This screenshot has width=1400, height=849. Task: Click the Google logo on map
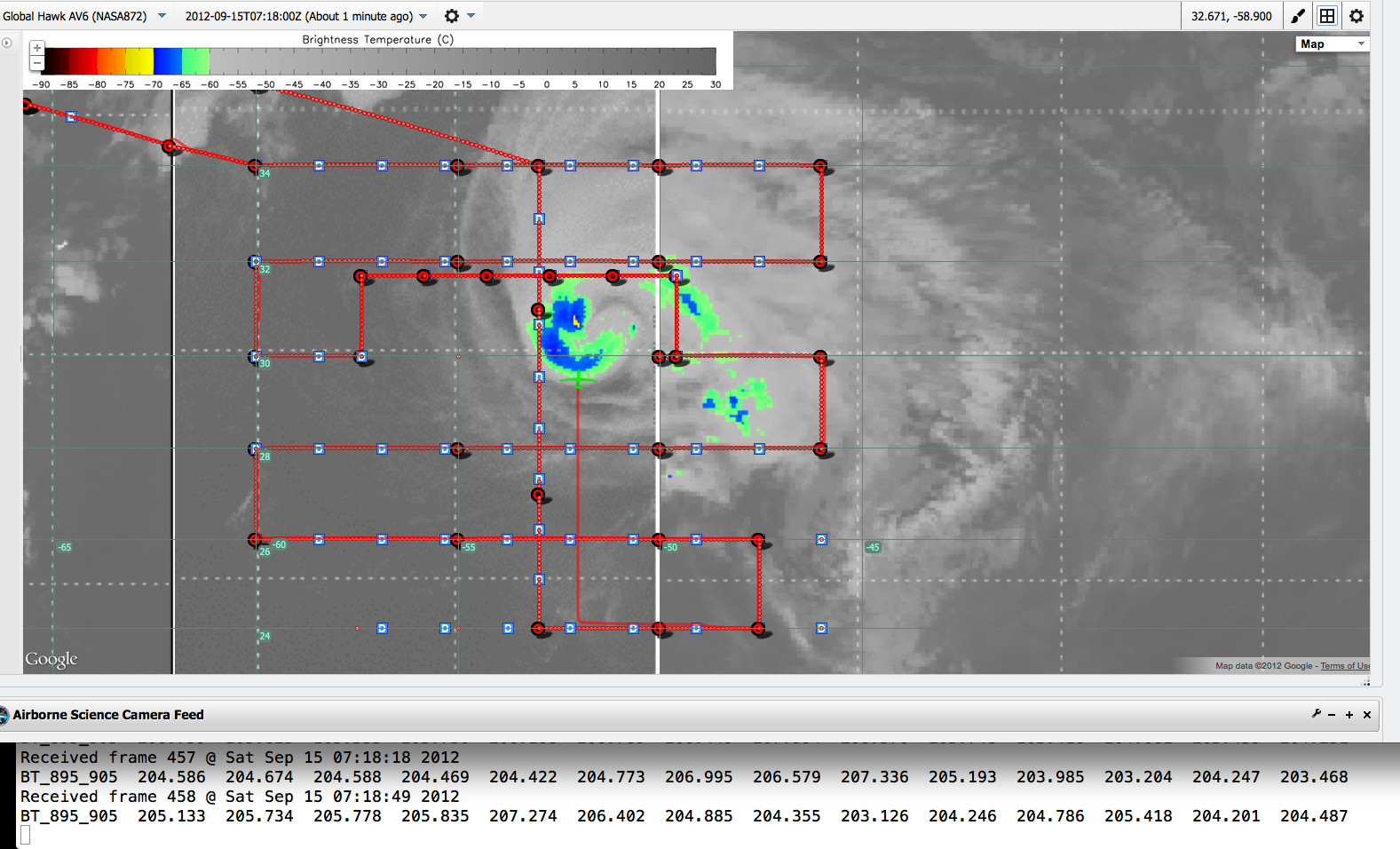point(51,659)
